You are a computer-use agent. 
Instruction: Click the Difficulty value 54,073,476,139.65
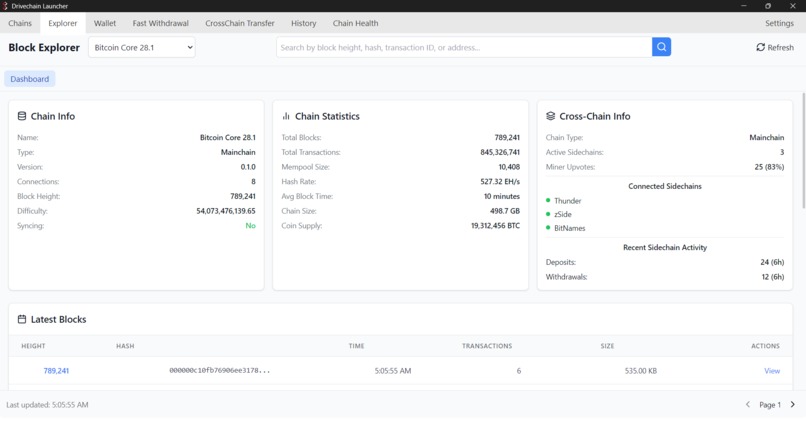[x=226, y=211]
